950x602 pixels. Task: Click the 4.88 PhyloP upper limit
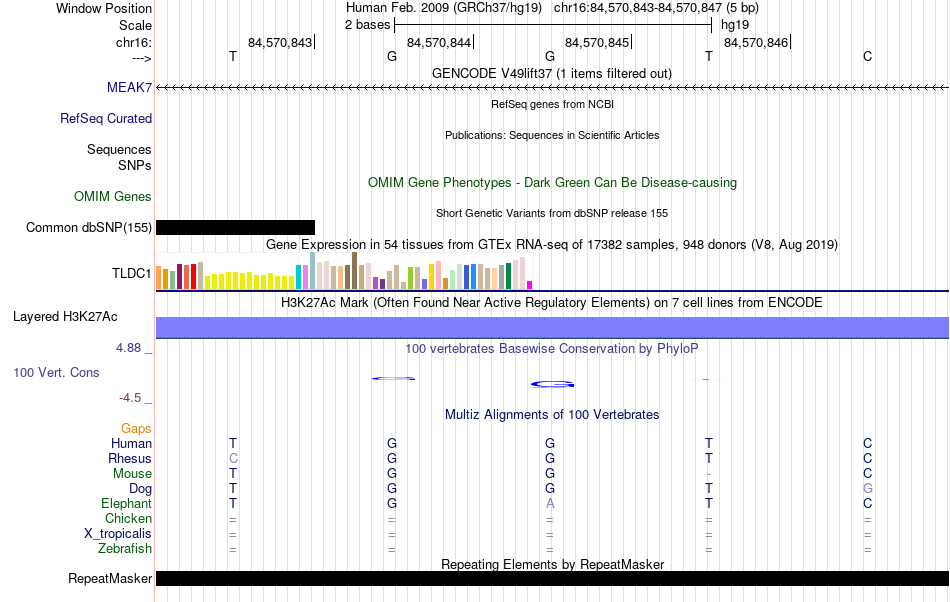pyautogui.click(x=128, y=348)
